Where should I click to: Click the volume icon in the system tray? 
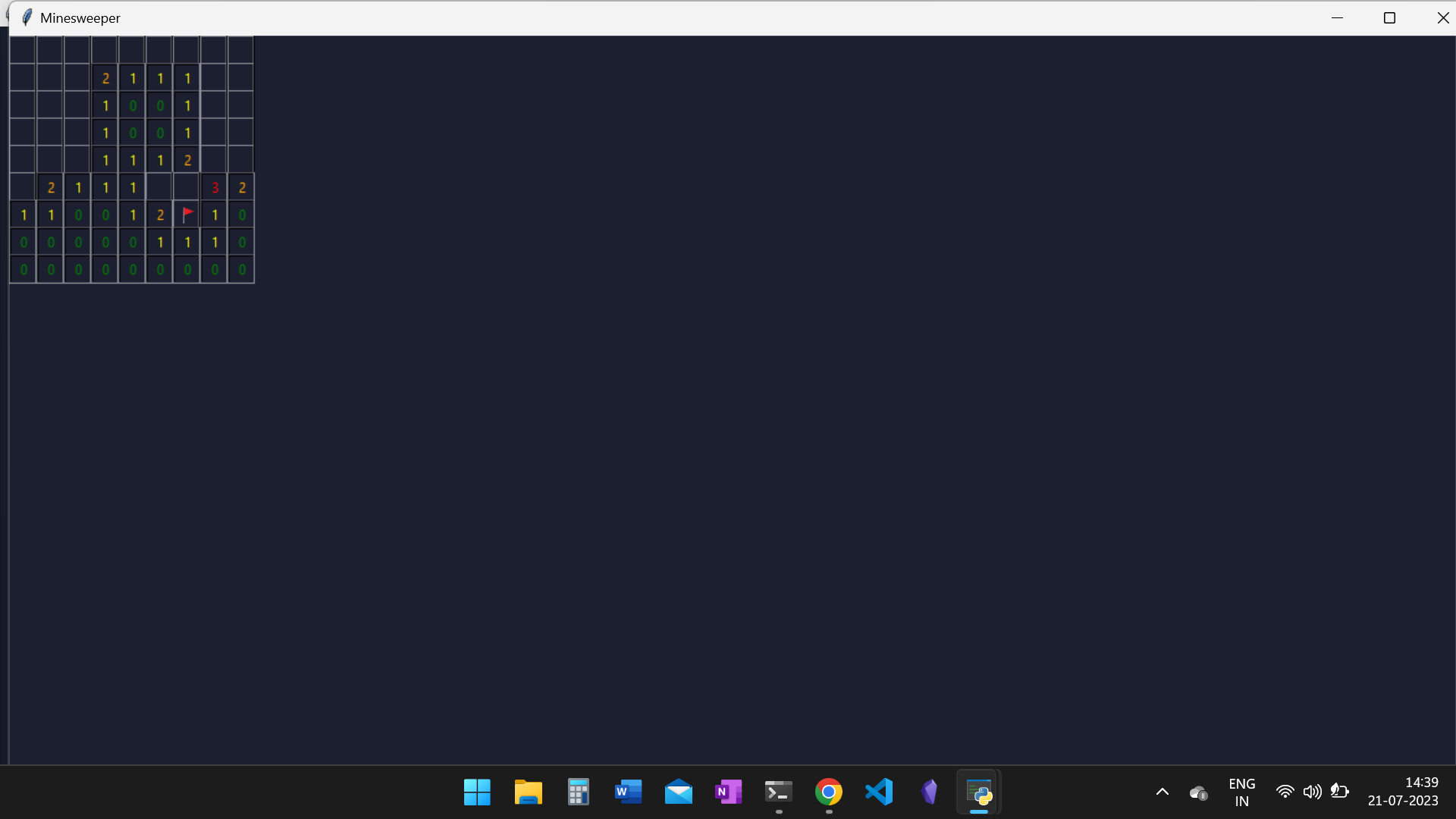click(x=1313, y=792)
